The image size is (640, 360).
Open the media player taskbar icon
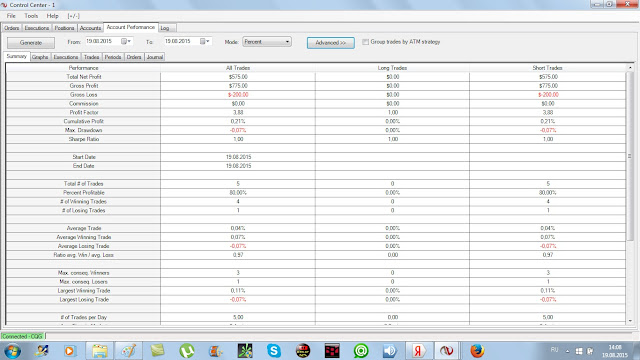coord(70,351)
